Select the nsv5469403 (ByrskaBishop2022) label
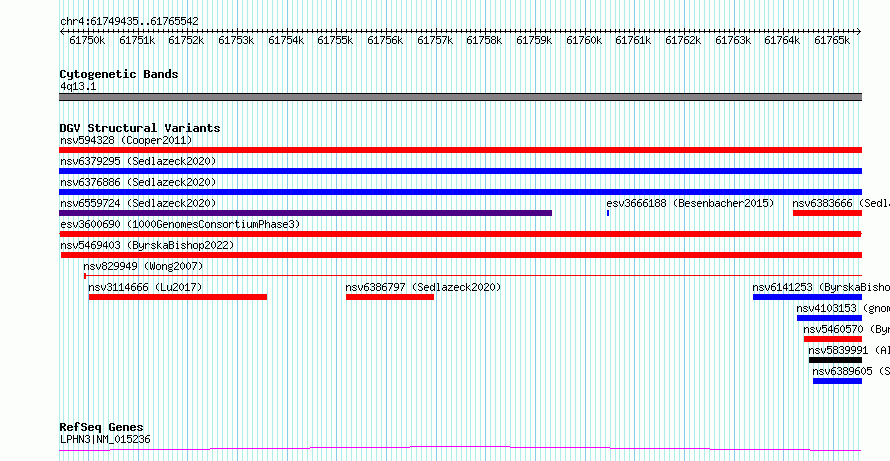The width and height of the screenshot is (890, 461). point(147,245)
